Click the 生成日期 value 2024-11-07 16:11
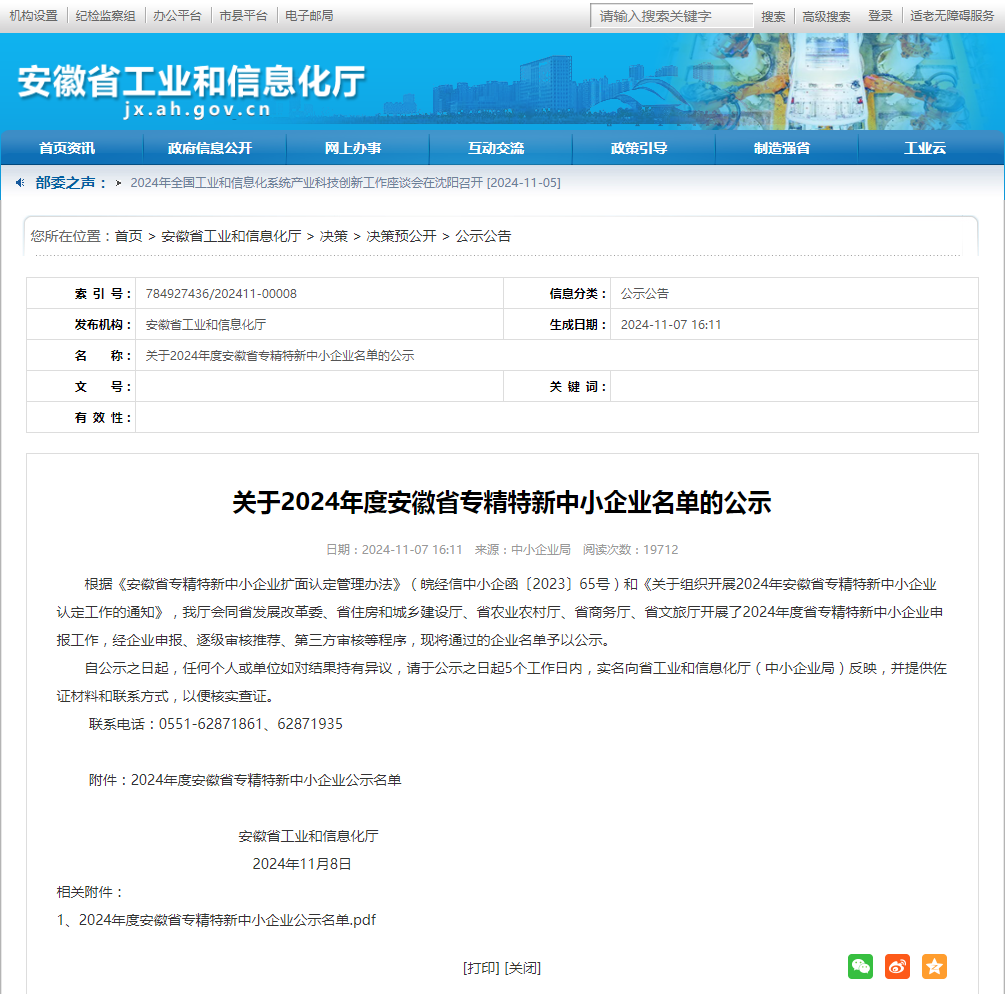Image resolution: width=1005 pixels, height=994 pixels. 670,324
